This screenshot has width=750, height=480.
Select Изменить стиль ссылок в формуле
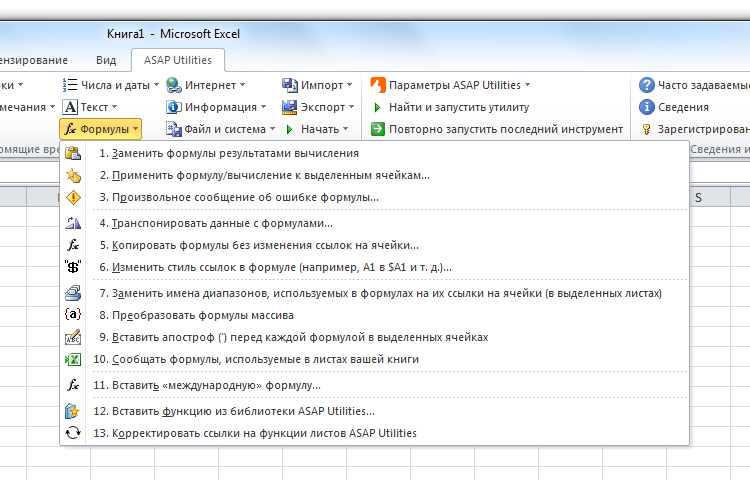point(375,267)
